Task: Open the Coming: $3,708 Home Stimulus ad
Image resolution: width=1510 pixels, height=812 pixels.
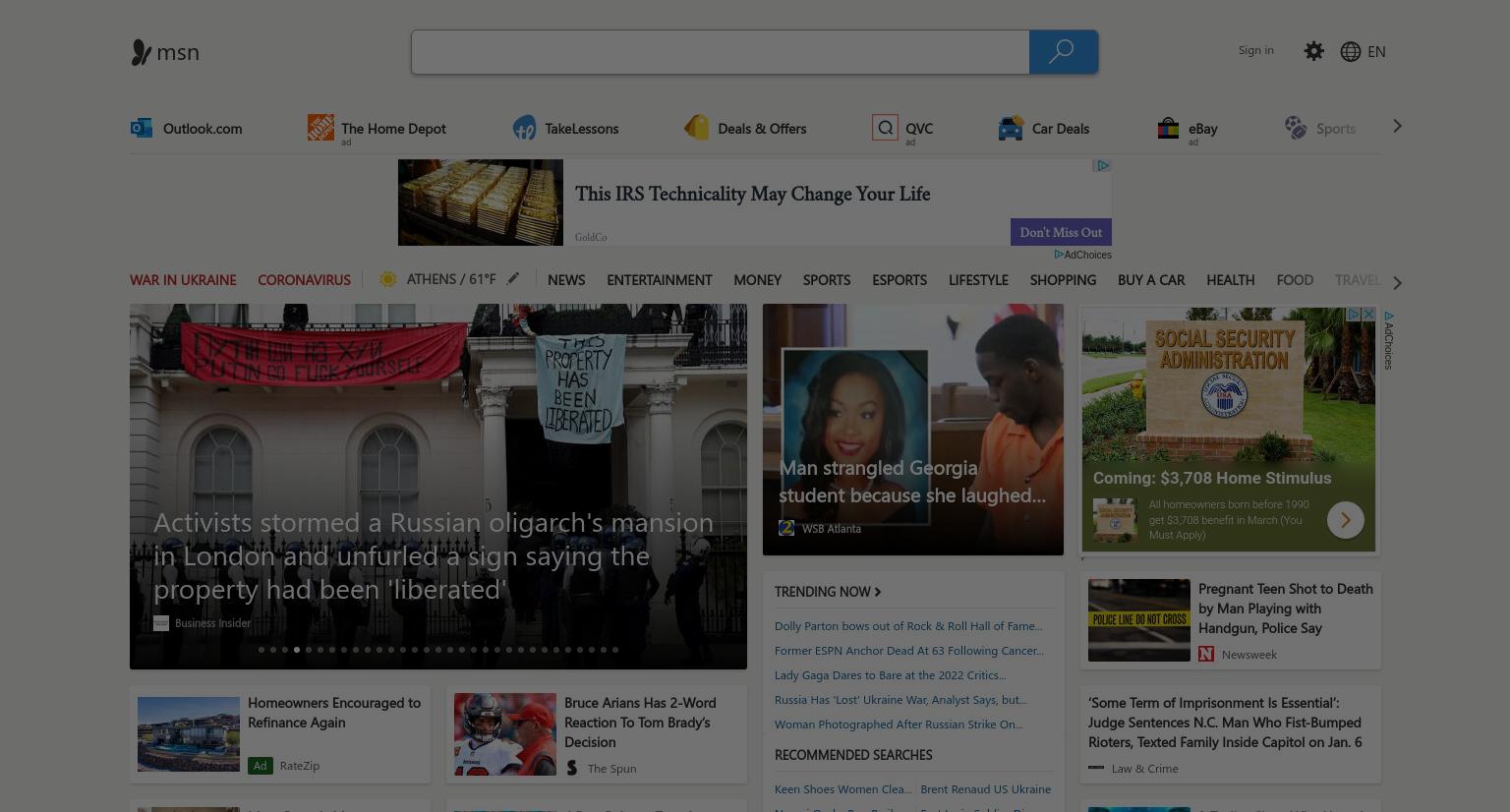Action: click(x=1212, y=478)
